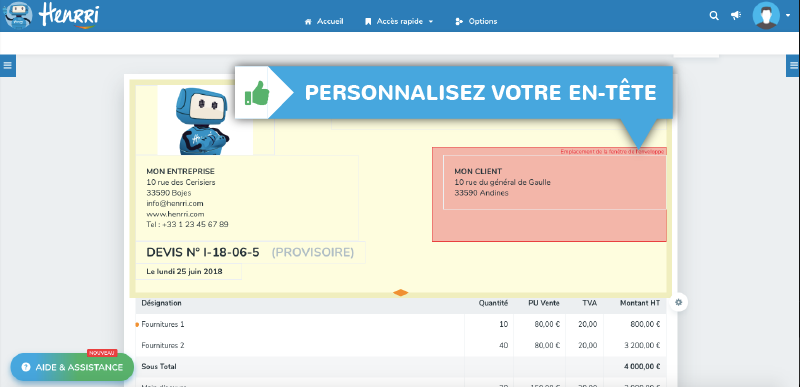The width and height of the screenshot is (800, 387).
Task: Open the right hamburger side panel
Action: point(793,65)
